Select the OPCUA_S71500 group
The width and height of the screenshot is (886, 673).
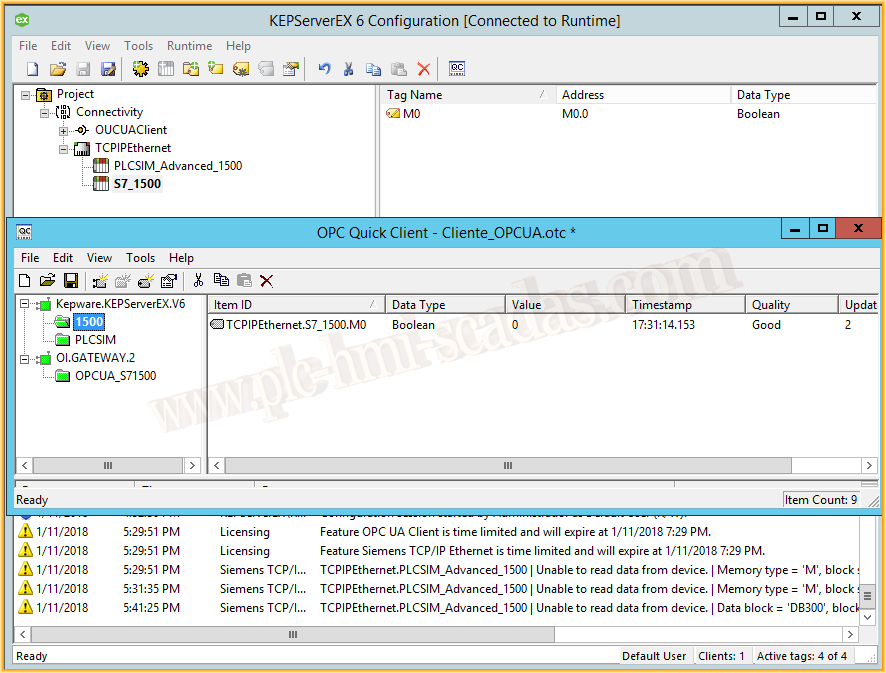tap(115, 376)
